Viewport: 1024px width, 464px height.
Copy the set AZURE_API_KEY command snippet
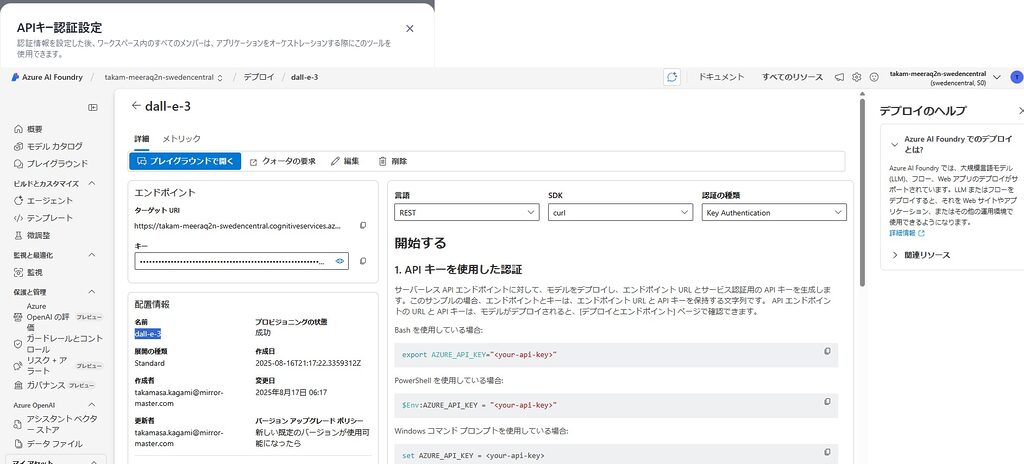coord(827,452)
